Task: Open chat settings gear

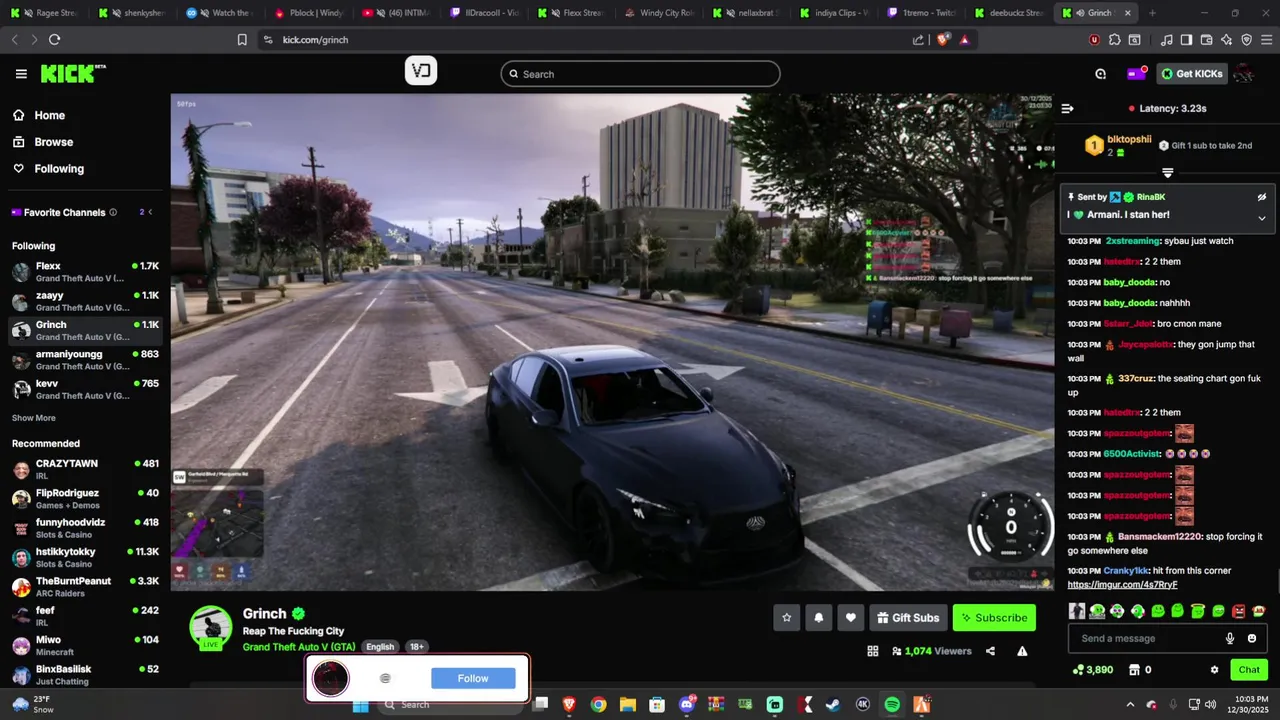Action: point(1214,670)
